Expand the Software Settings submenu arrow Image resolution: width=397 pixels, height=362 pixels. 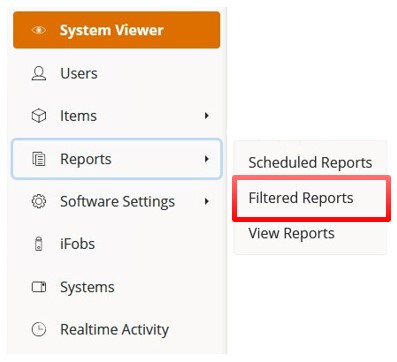pos(207,201)
